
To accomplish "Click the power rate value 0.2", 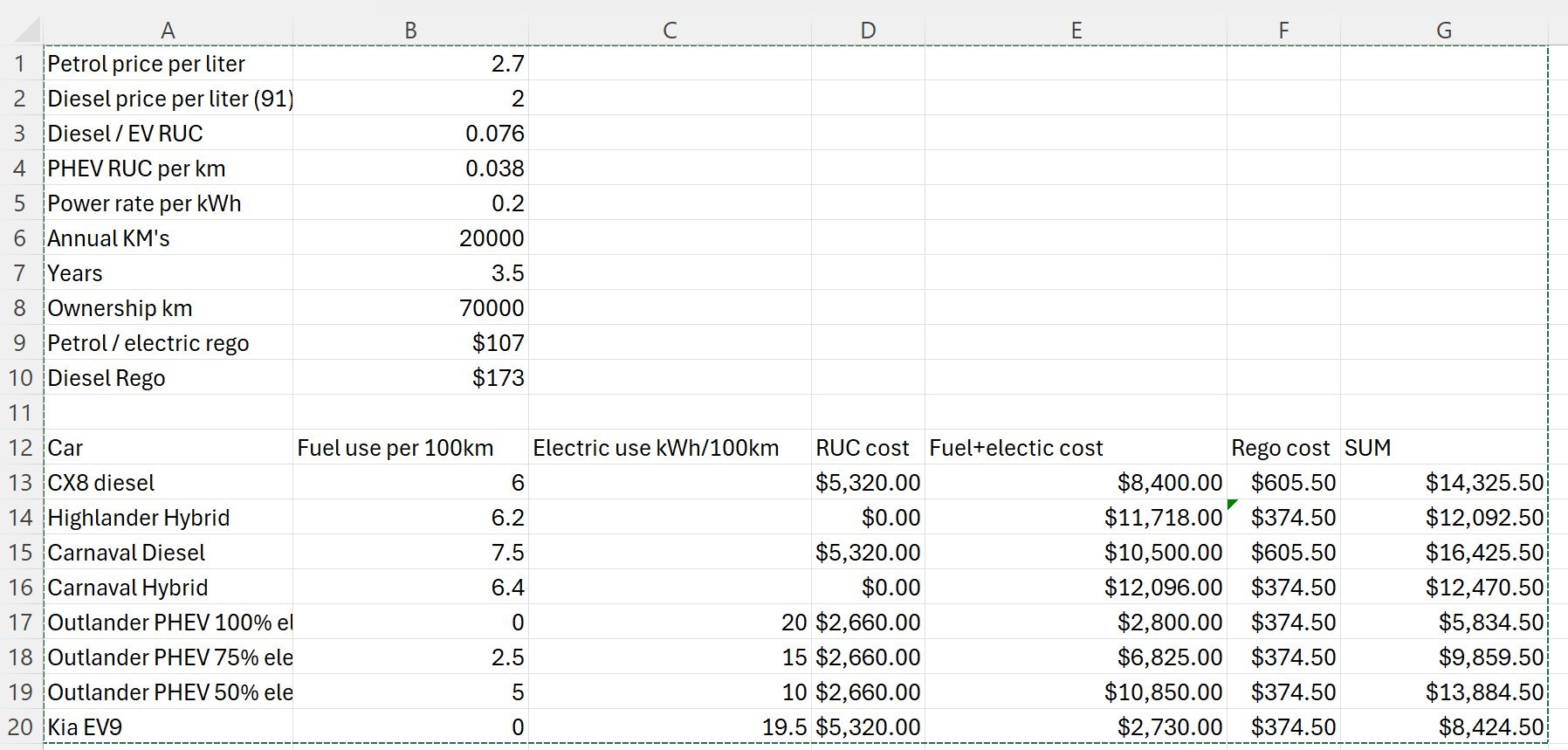I will (x=410, y=203).
